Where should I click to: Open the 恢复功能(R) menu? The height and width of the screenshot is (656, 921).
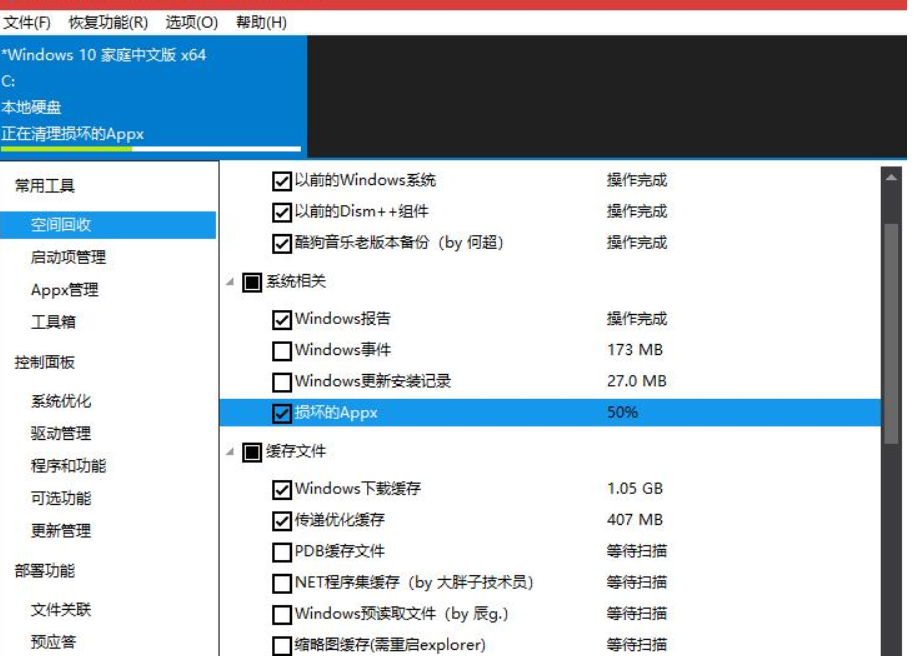(108, 22)
